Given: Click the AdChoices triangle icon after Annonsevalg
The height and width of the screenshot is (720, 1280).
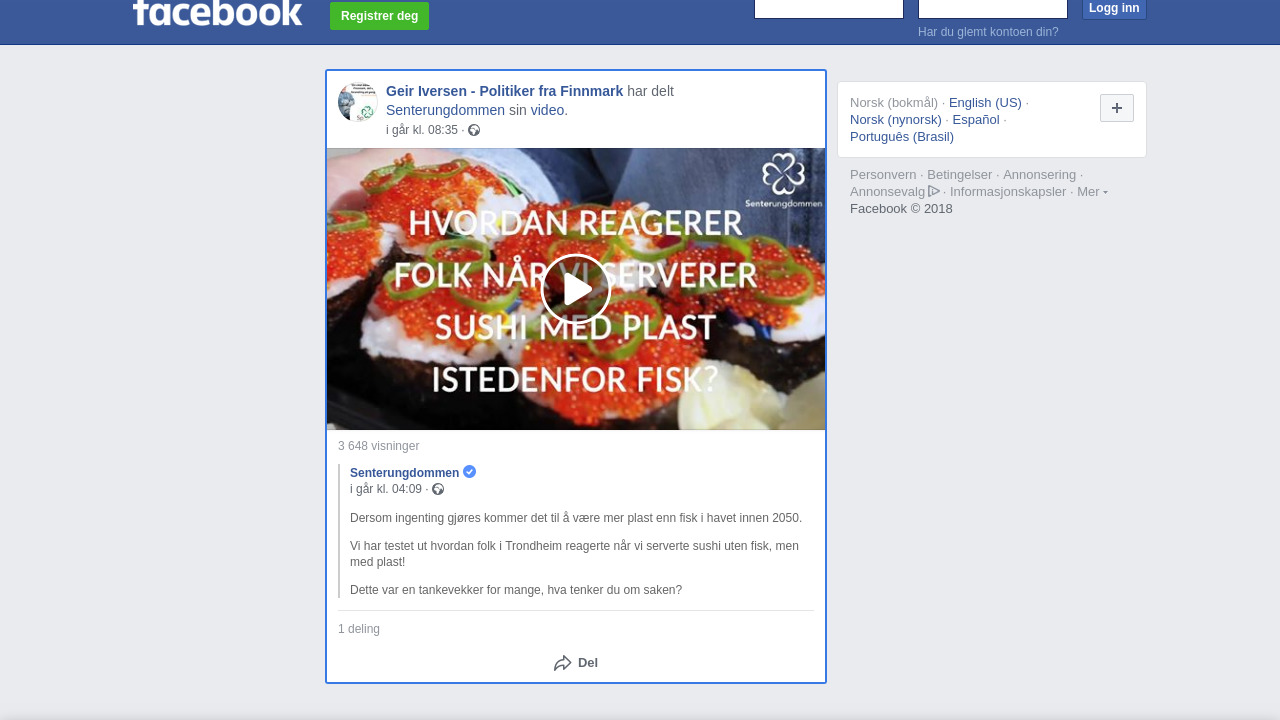Looking at the screenshot, I should (x=934, y=191).
